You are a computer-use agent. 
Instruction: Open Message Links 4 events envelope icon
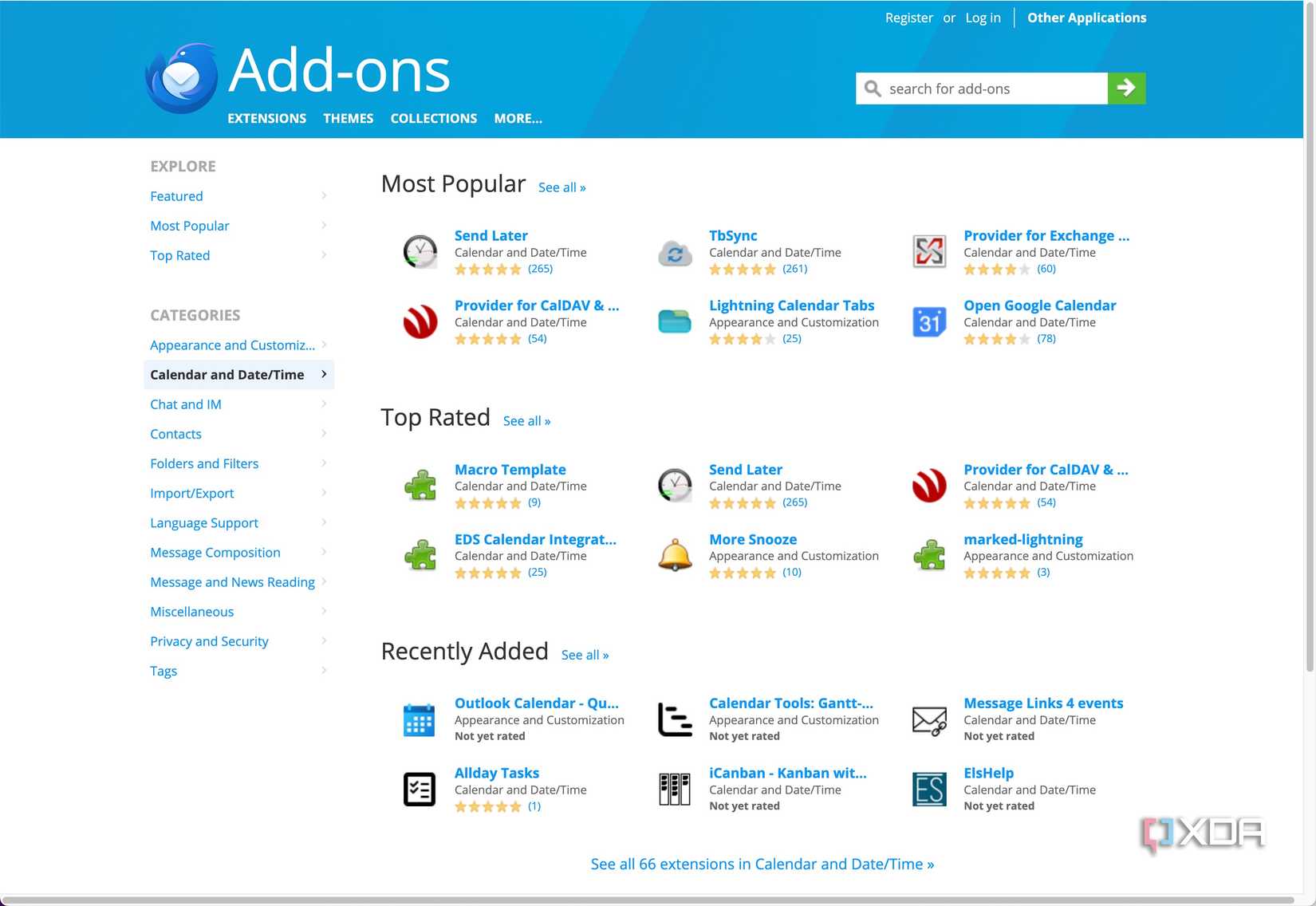tap(929, 720)
